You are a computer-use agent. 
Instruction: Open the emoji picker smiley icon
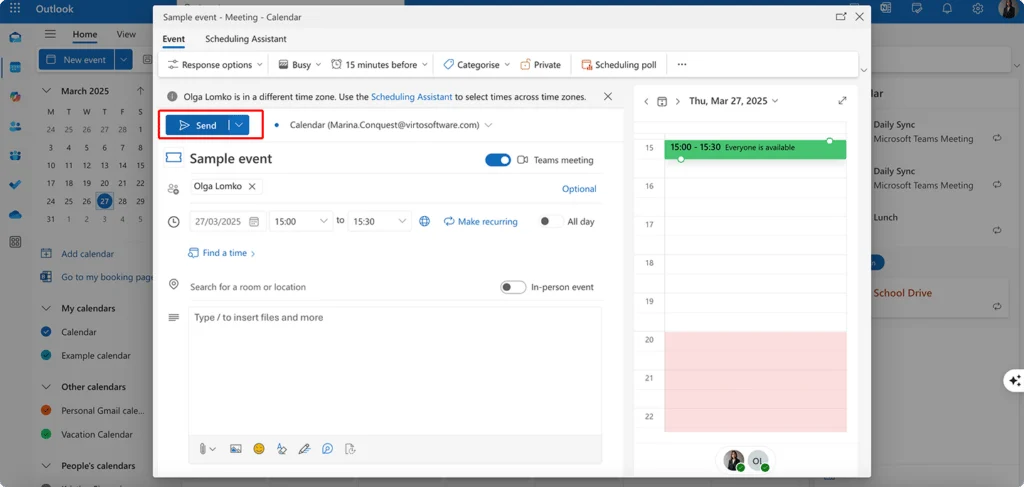(259, 448)
